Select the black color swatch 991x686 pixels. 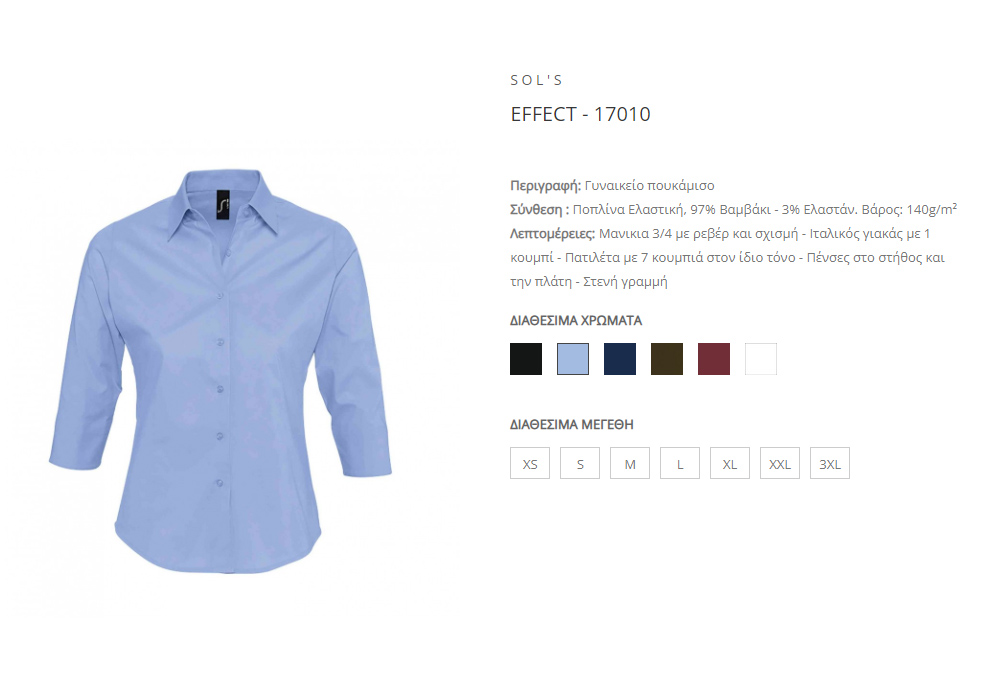(526, 359)
